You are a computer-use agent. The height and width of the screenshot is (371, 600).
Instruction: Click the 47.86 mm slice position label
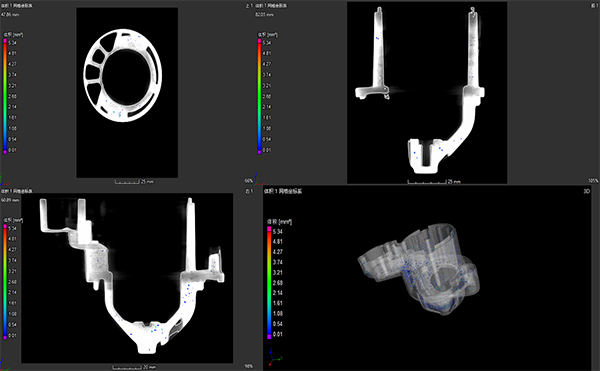click(10, 15)
